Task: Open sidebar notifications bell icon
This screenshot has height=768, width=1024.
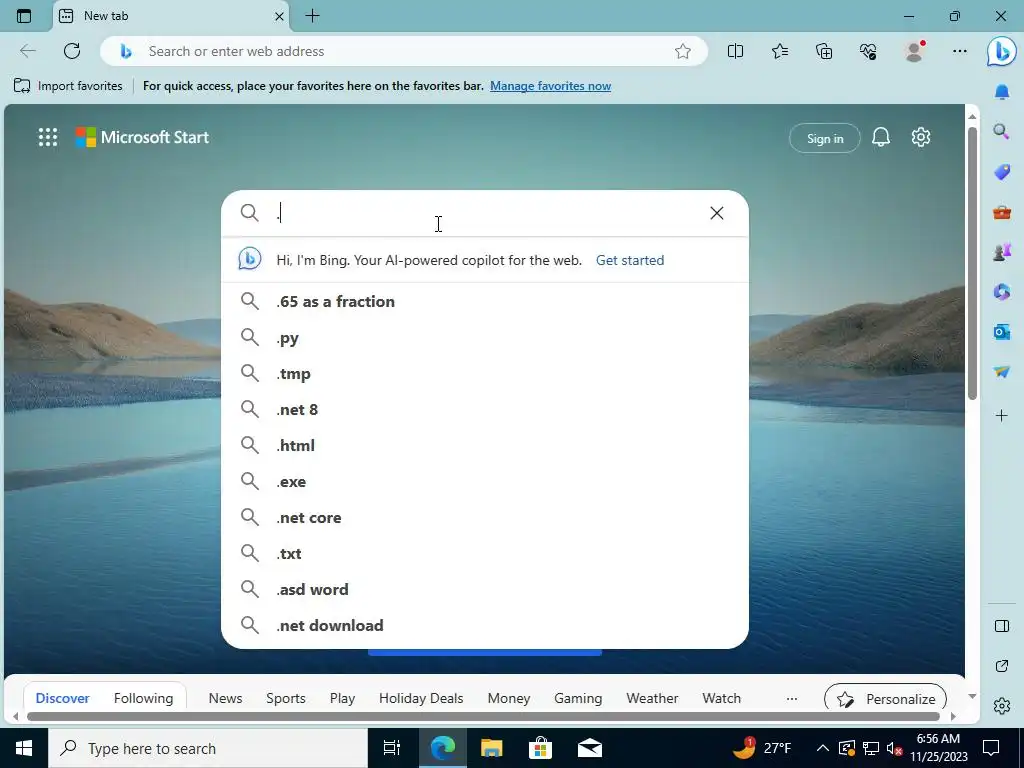Action: tap(1002, 92)
